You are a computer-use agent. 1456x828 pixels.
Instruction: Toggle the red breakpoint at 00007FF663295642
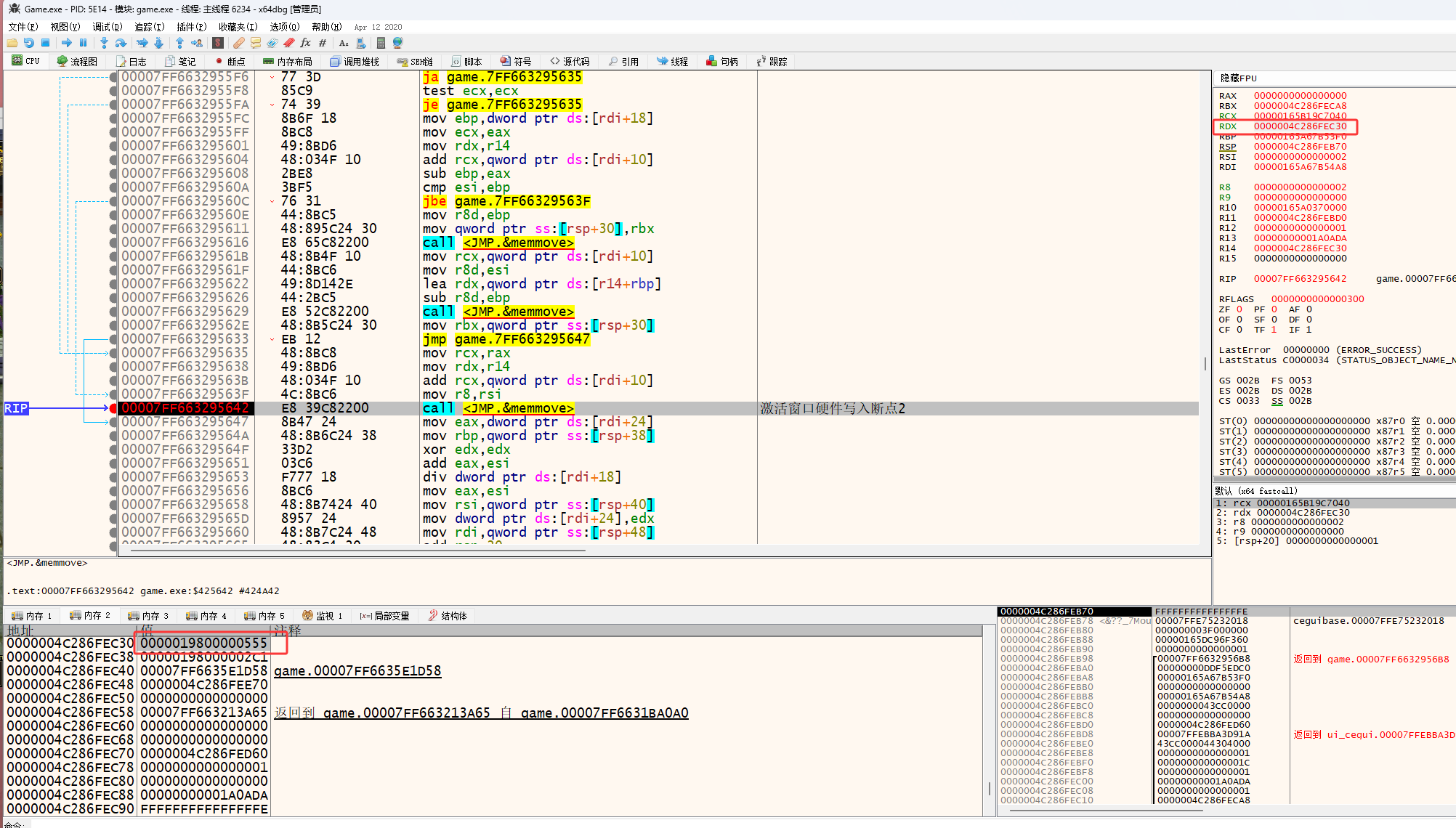[x=113, y=408]
